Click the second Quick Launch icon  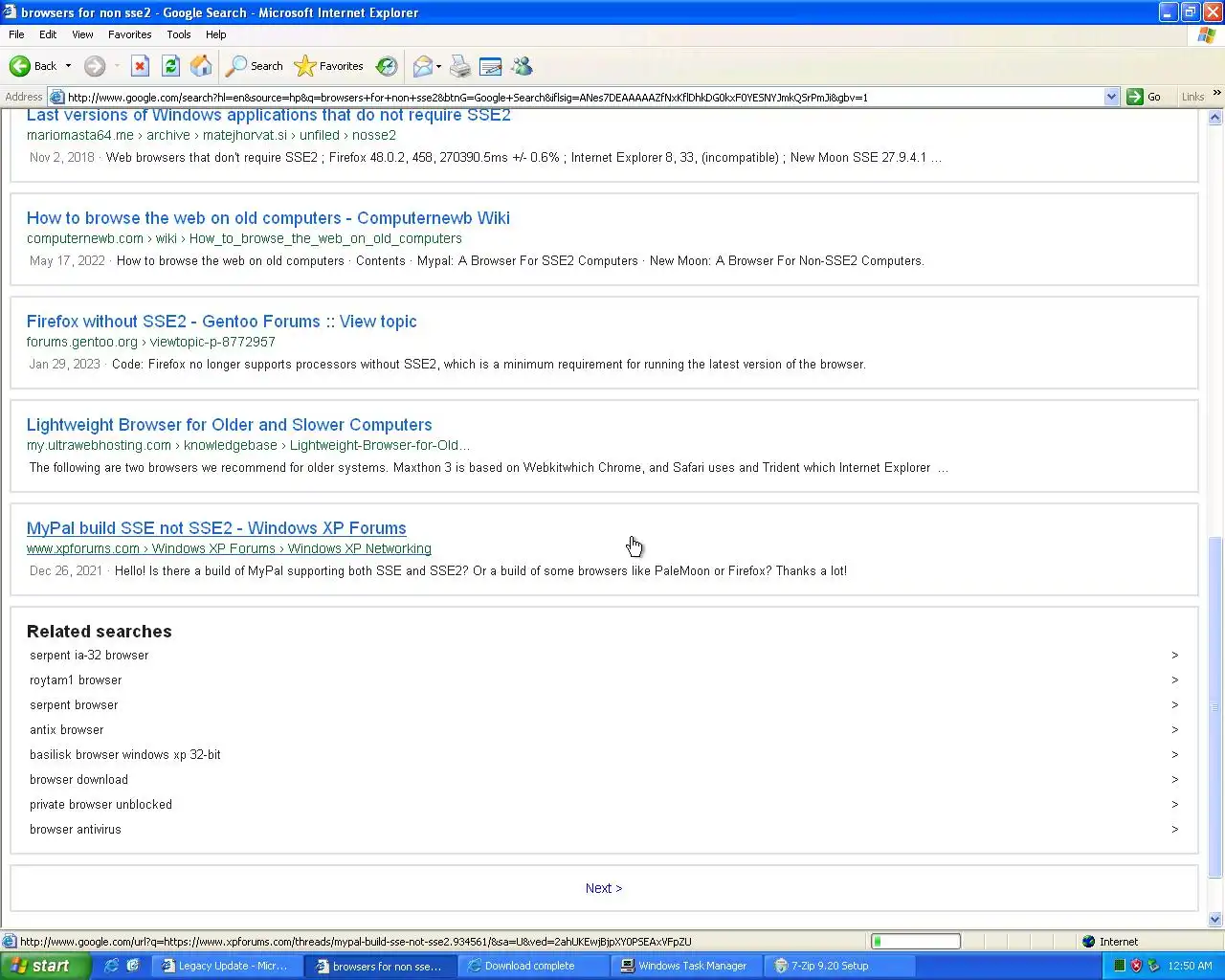coord(132,966)
